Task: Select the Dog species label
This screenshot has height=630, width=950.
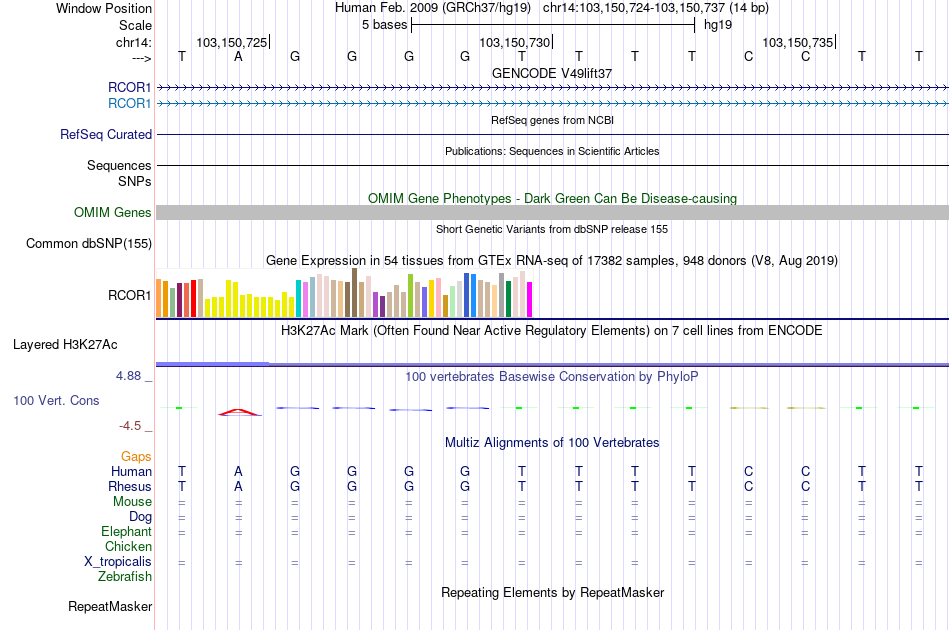Action: [140, 517]
